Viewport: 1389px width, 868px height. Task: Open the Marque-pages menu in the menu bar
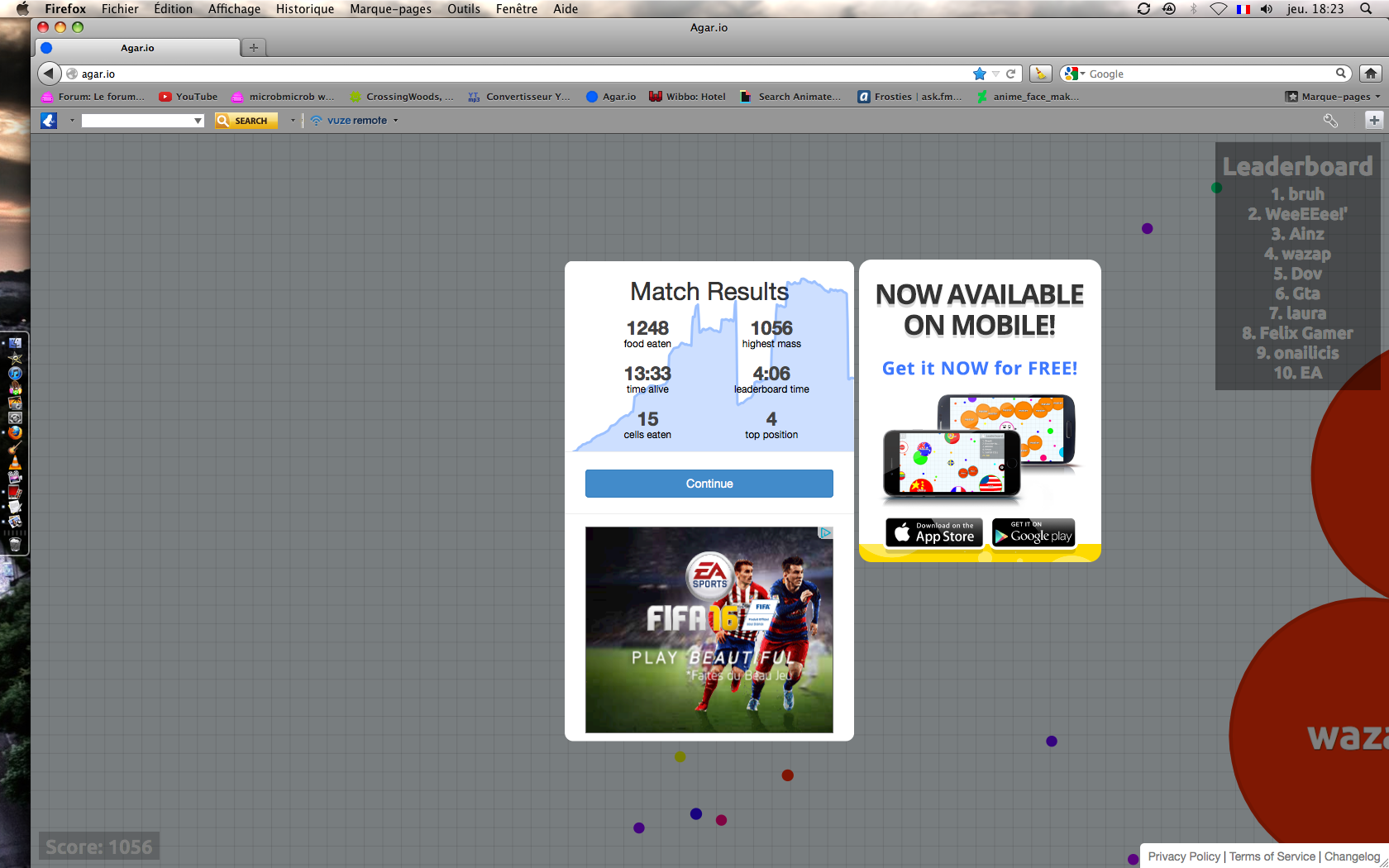coord(390,9)
